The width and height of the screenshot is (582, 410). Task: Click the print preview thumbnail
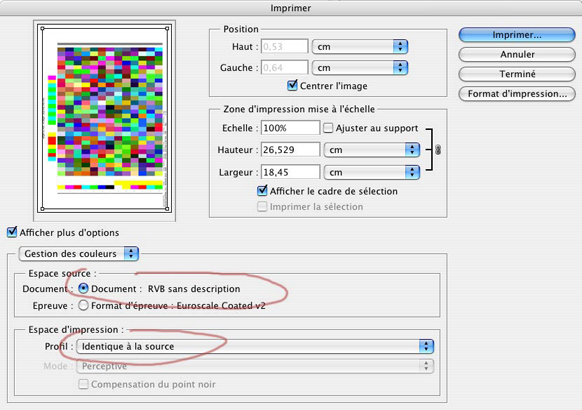tap(104, 118)
